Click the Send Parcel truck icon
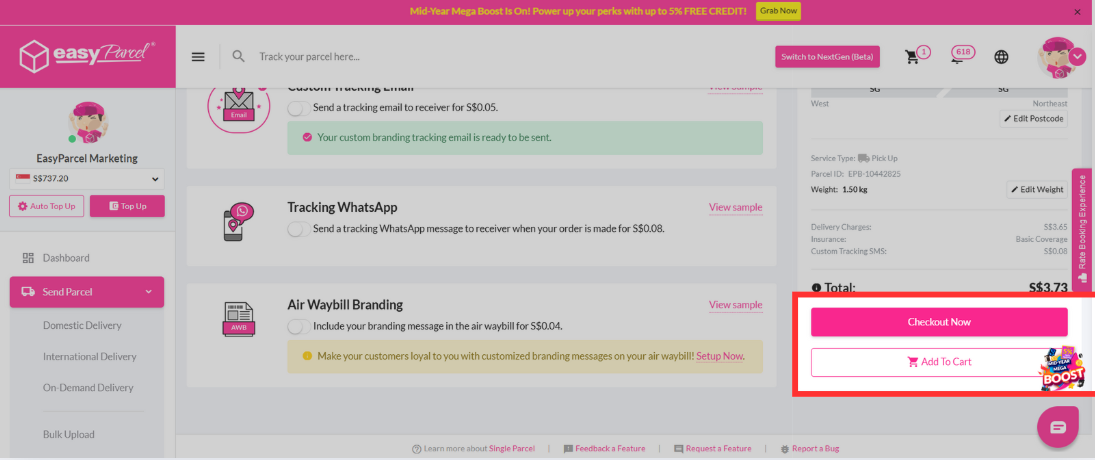This screenshot has width=1095, height=460. [29, 292]
